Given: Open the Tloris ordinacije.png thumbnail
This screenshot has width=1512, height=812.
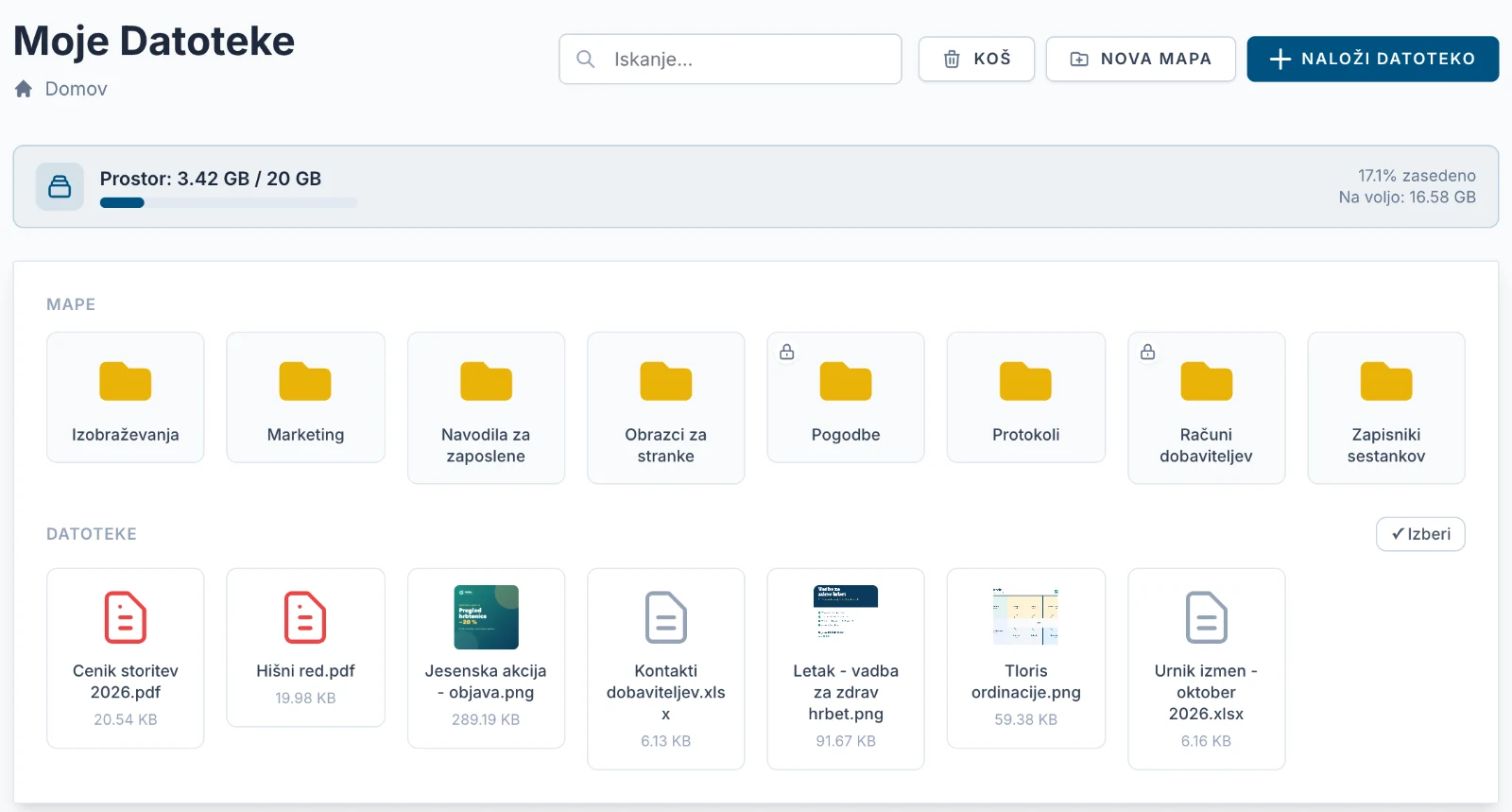Looking at the screenshot, I should [x=1026, y=617].
